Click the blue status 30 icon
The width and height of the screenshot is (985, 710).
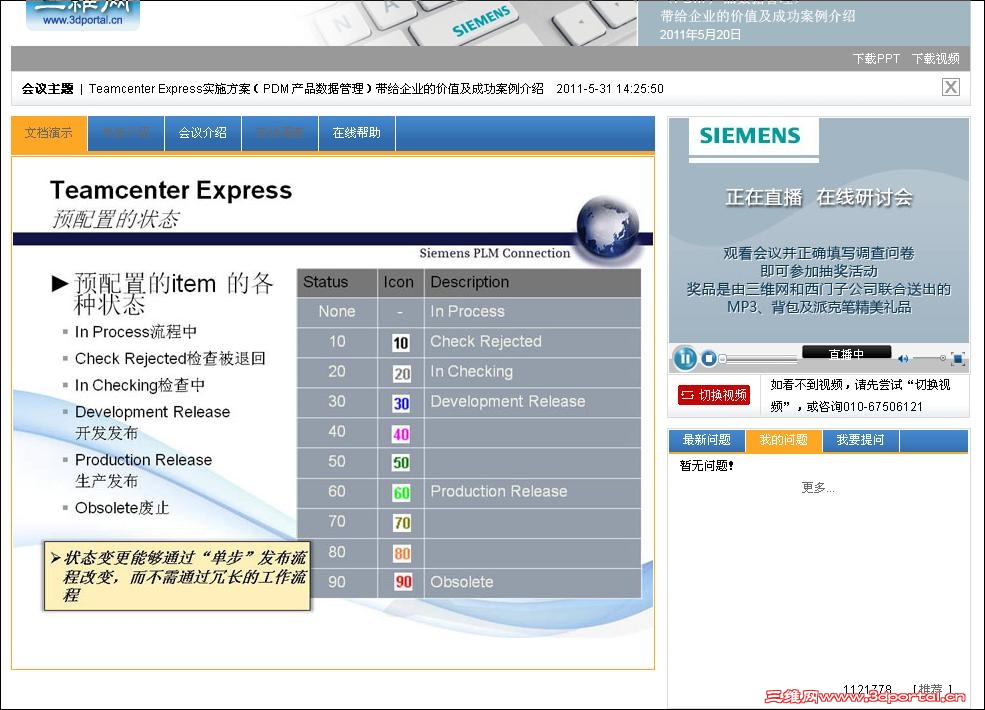(x=401, y=403)
